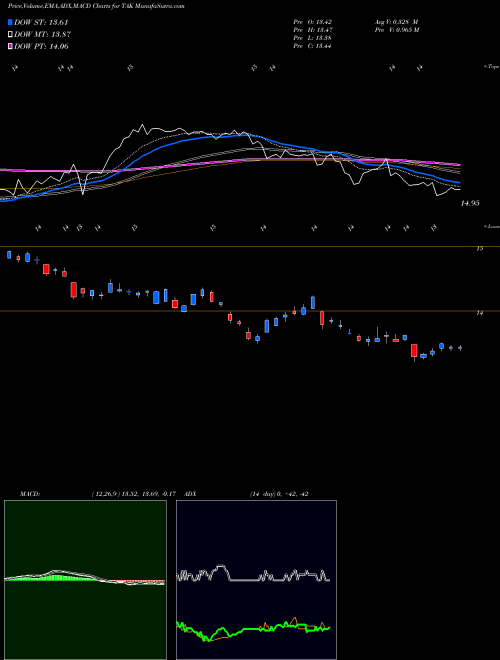Click the 'Pre H: 13.47' value
The image size is (500, 660).
(314, 30)
